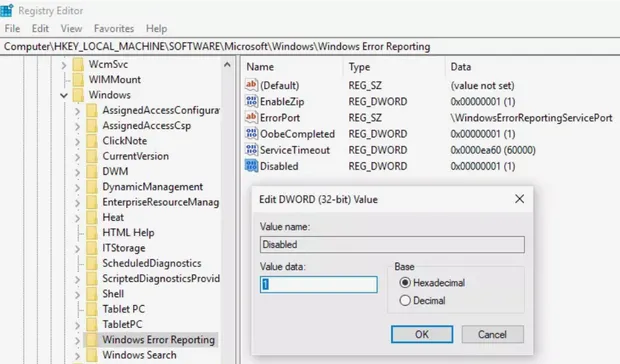The width and height of the screenshot is (620, 364).
Task: Click the registry path address bar
Action: tap(310, 47)
